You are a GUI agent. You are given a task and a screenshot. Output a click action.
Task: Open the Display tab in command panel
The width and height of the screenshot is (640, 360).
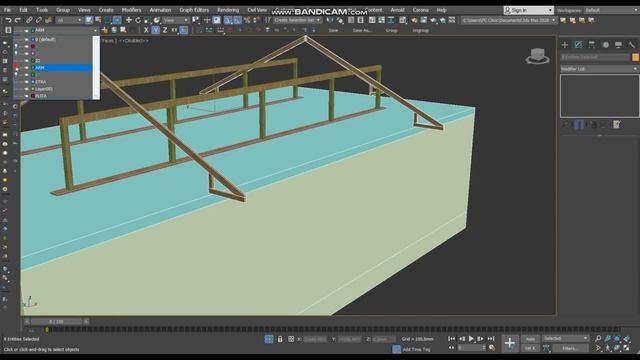coord(618,44)
